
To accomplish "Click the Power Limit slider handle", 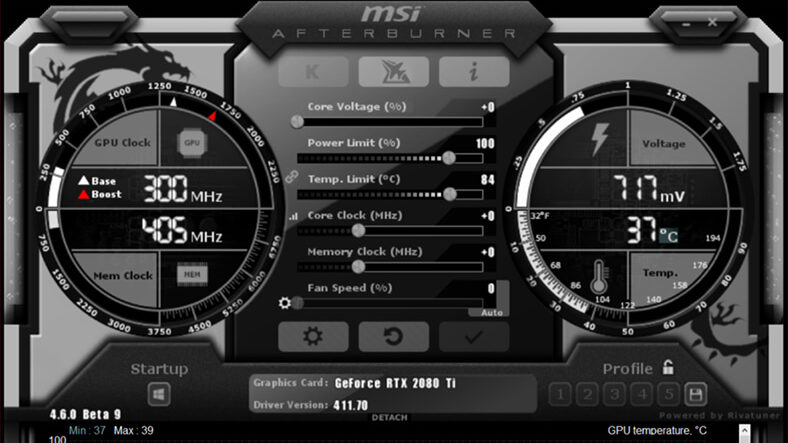I will [x=449, y=157].
